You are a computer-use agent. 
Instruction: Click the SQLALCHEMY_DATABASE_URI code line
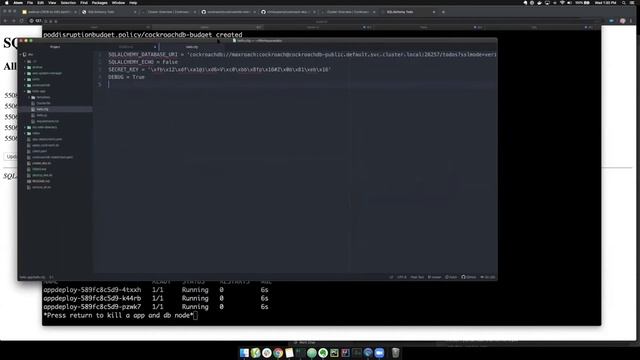pos(302,54)
